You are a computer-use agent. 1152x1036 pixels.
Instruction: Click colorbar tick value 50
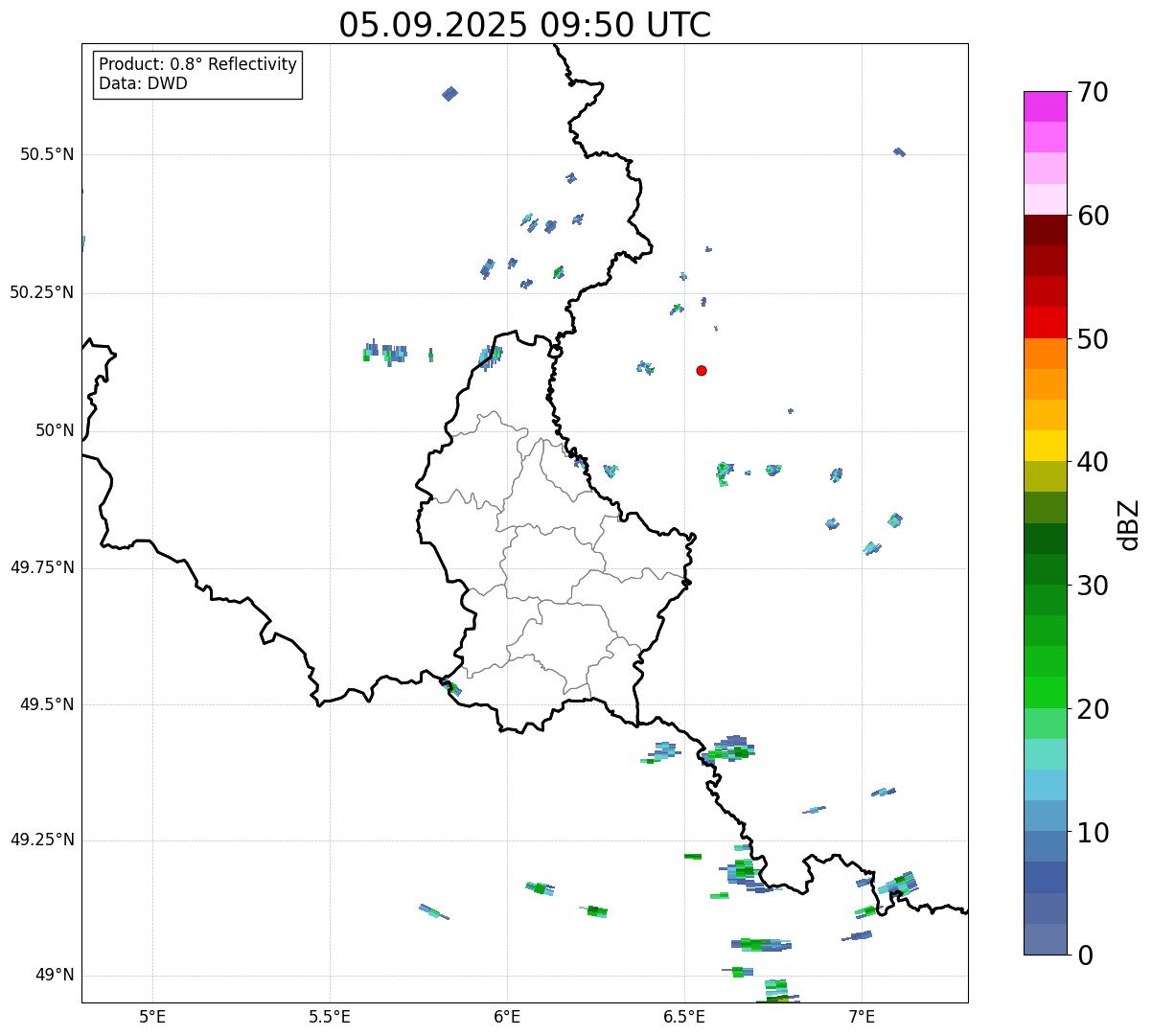point(1093,339)
